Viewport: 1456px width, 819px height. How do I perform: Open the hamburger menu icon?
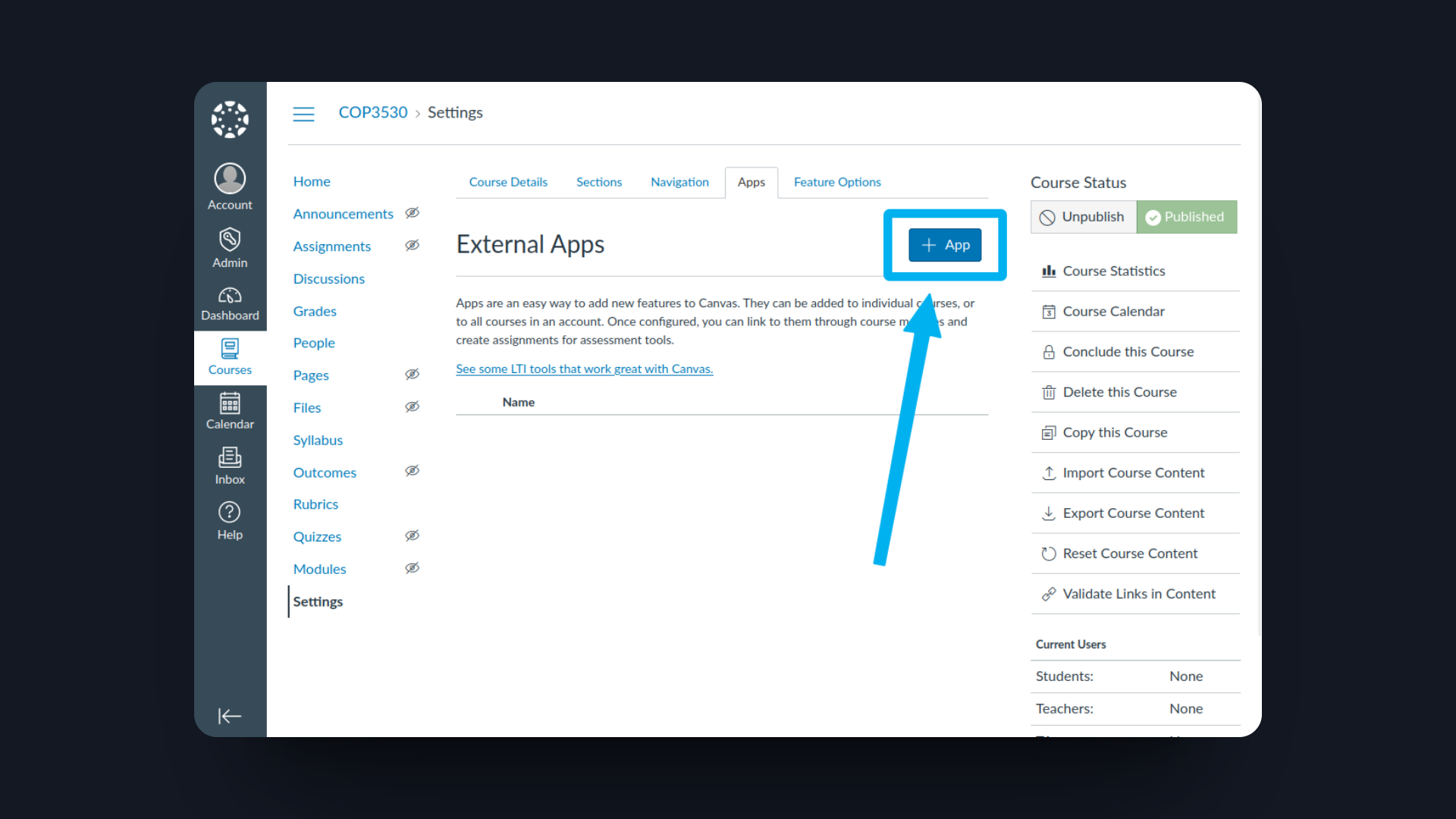(x=304, y=113)
